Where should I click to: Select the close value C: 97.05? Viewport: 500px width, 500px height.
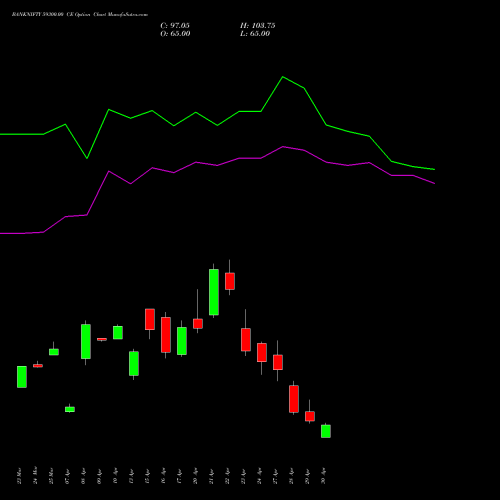point(175,26)
